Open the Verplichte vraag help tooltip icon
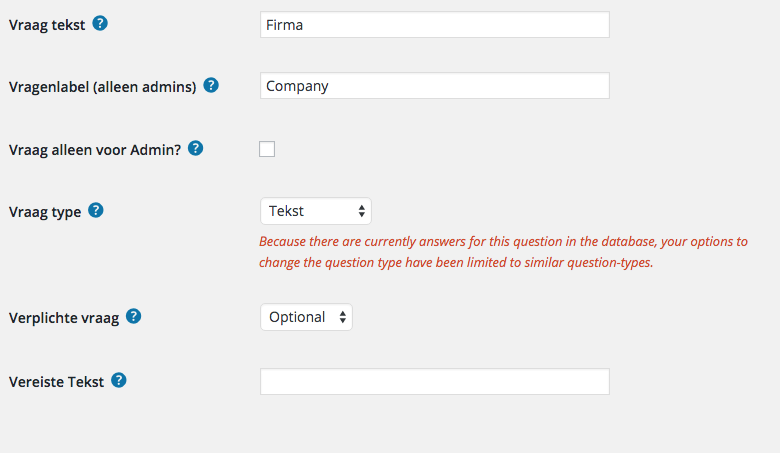 (133, 316)
